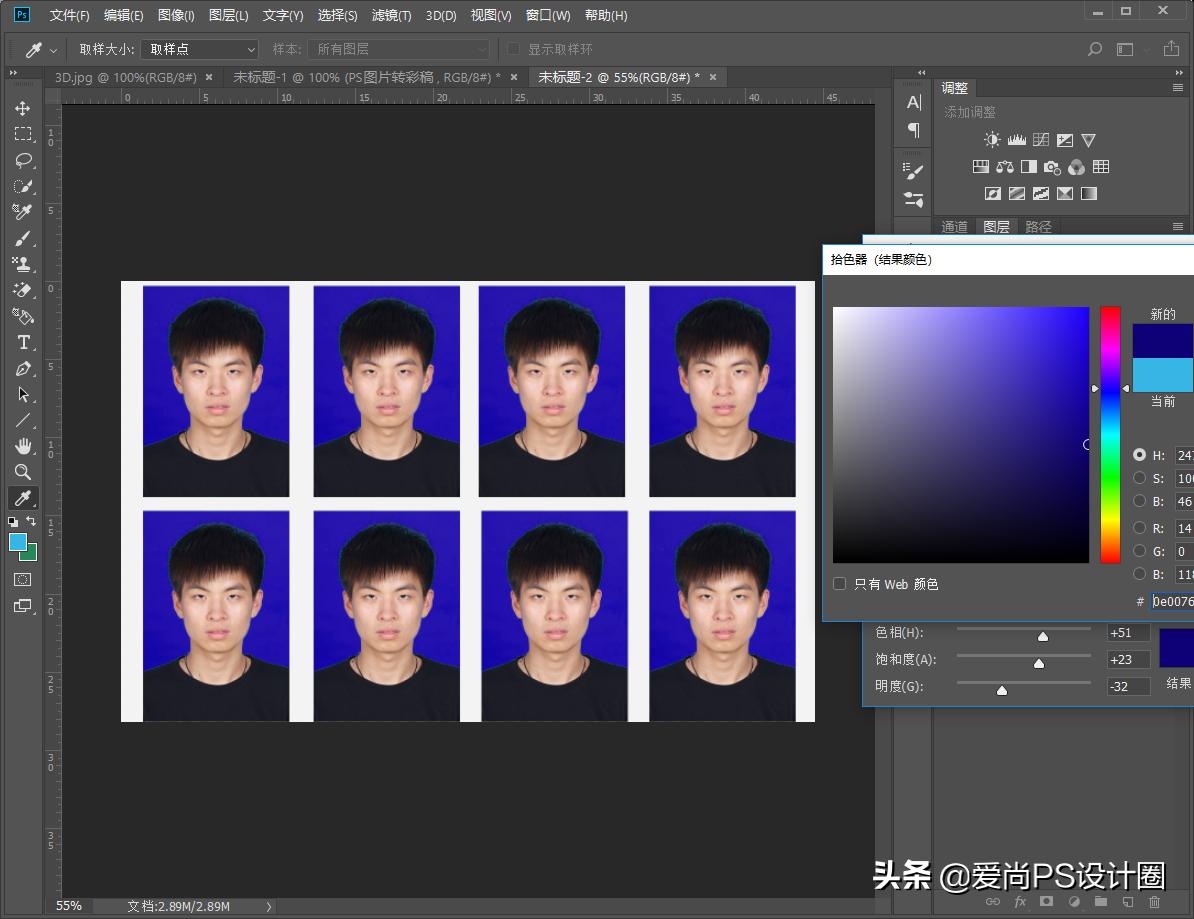Select the Zoom tool in toolbar
This screenshot has width=1194, height=919.
(22, 472)
